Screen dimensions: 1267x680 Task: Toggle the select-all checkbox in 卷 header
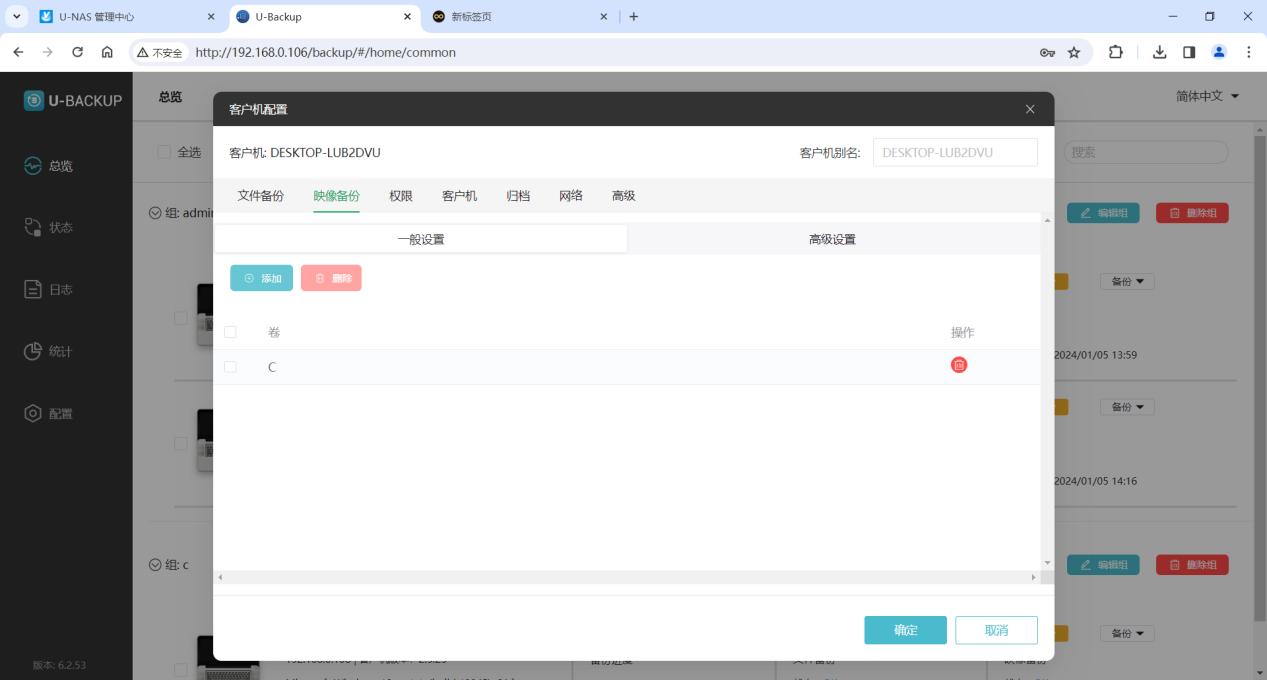pos(231,332)
